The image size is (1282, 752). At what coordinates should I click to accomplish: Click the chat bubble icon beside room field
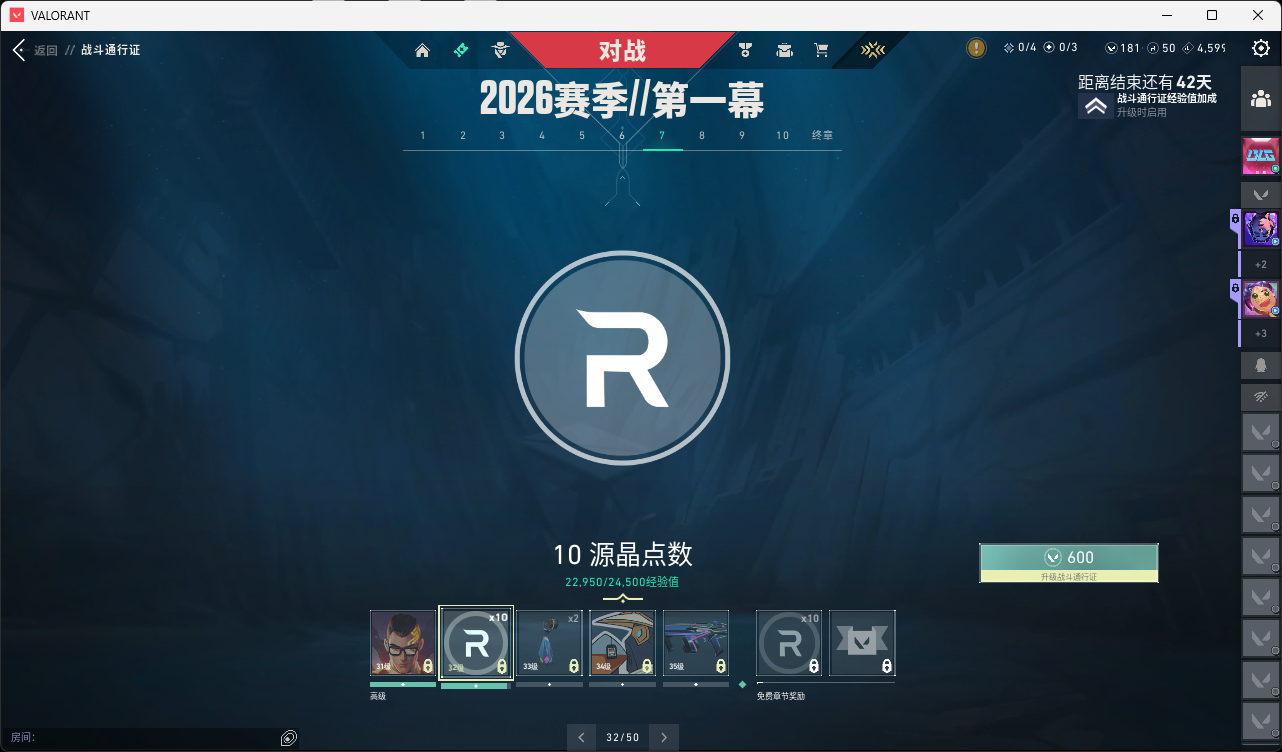coord(288,738)
